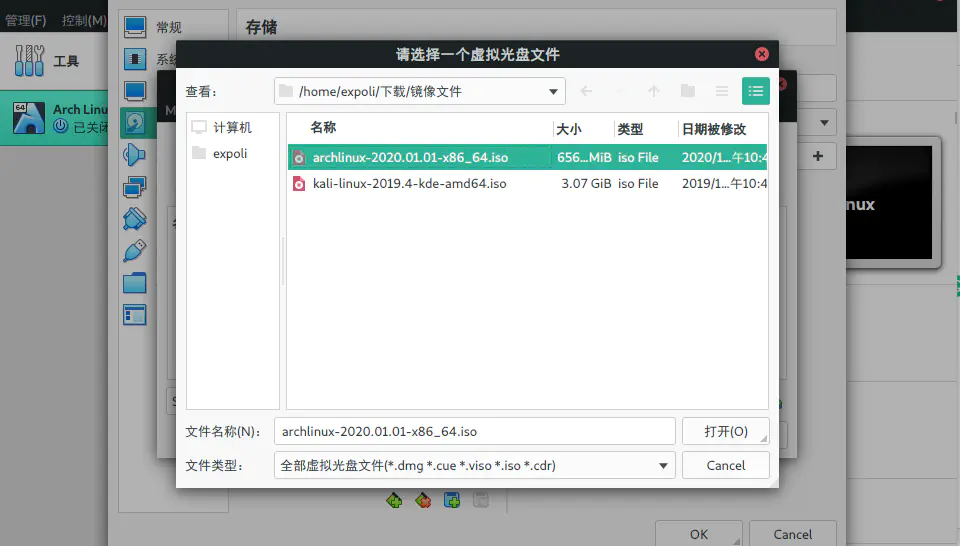Cancel the virtual disk file chooser
This screenshot has width=960, height=546.
pos(726,465)
